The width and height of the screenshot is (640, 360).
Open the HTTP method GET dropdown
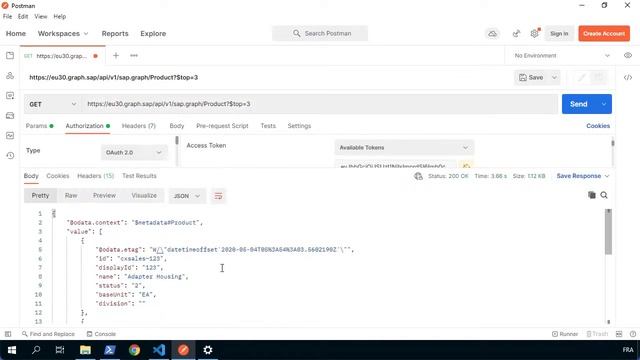(52, 104)
